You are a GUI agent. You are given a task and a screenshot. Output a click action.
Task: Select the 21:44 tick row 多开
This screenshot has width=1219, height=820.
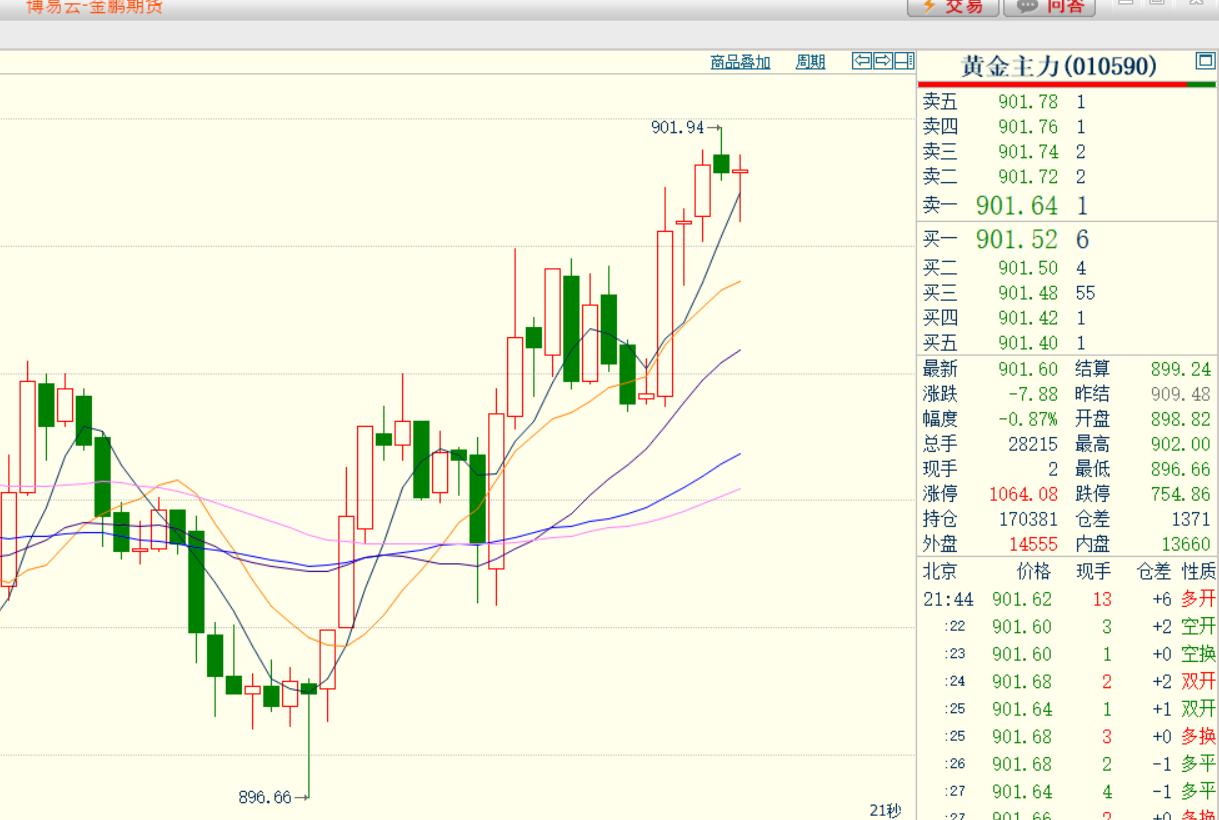click(x=1068, y=600)
